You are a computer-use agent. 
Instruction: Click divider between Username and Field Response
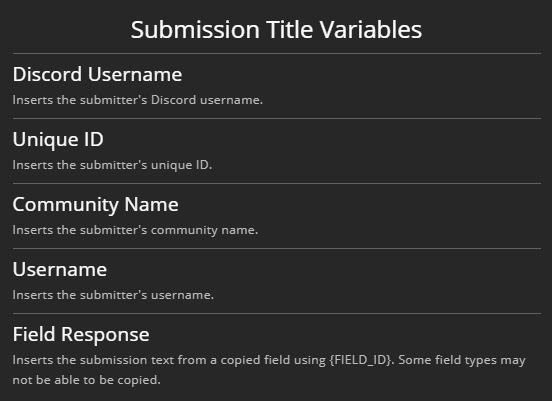click(x=277, y=313)
